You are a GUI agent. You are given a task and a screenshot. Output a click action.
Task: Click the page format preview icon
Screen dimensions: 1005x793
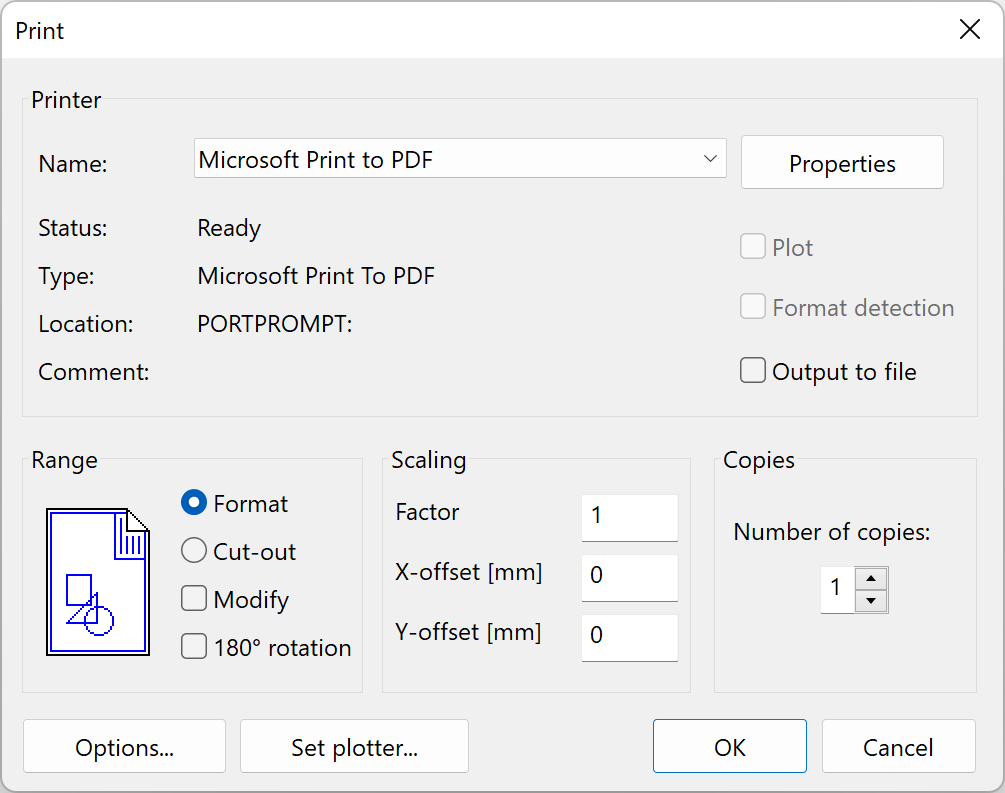98,581
